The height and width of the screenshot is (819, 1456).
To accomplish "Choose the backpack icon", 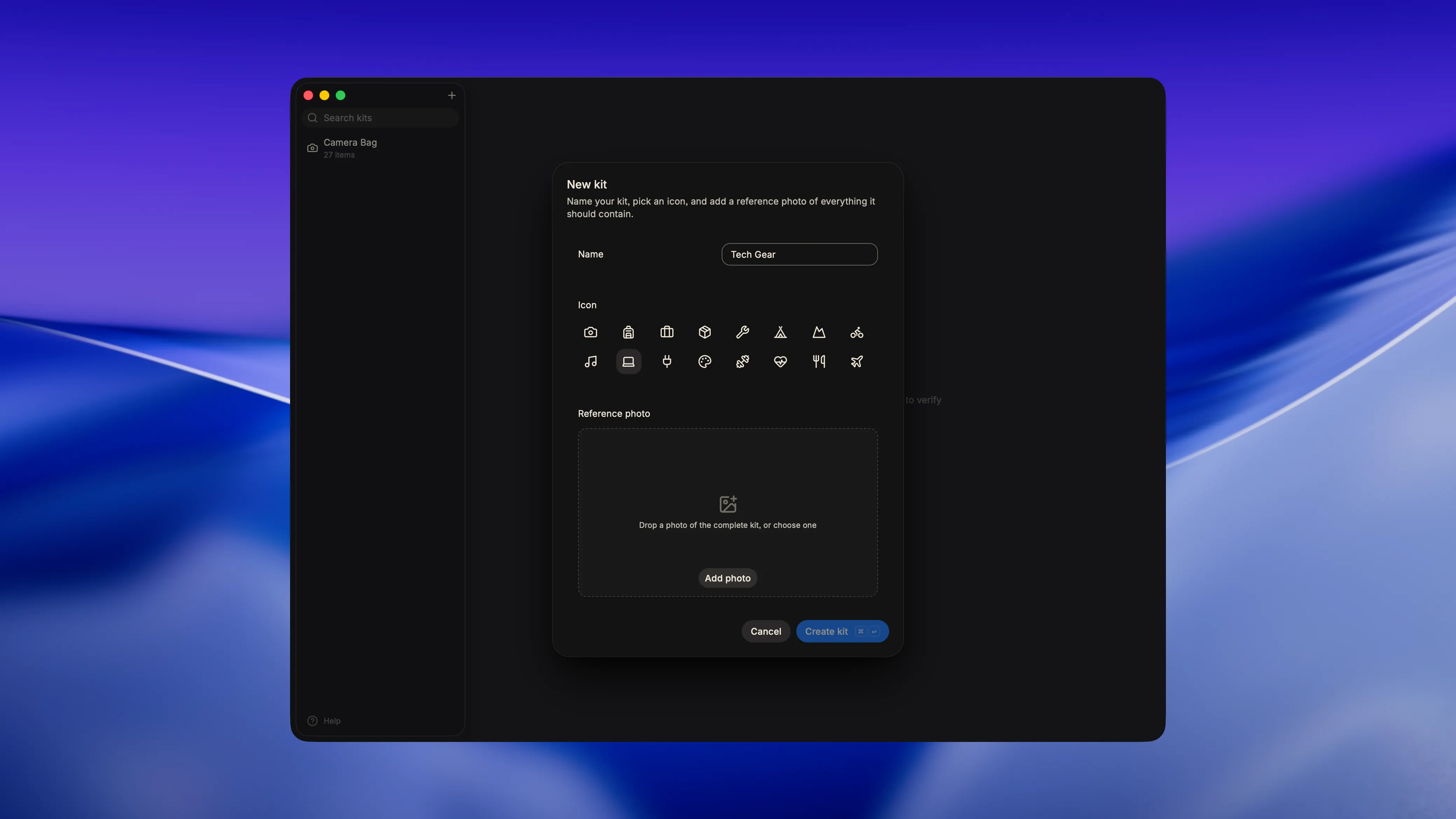I will (628, 332).
